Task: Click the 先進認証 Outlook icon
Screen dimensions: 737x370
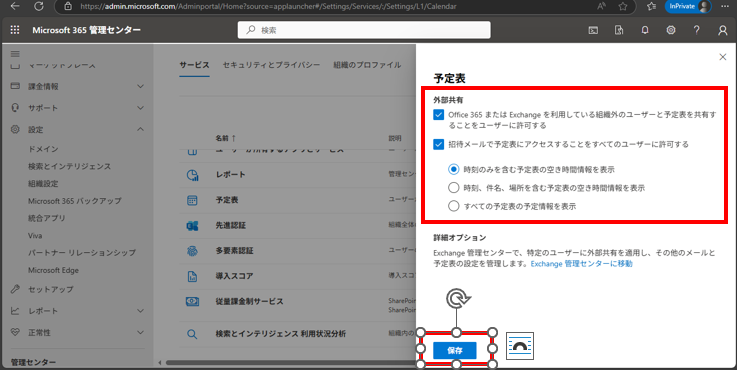Action: coord(192,226)
